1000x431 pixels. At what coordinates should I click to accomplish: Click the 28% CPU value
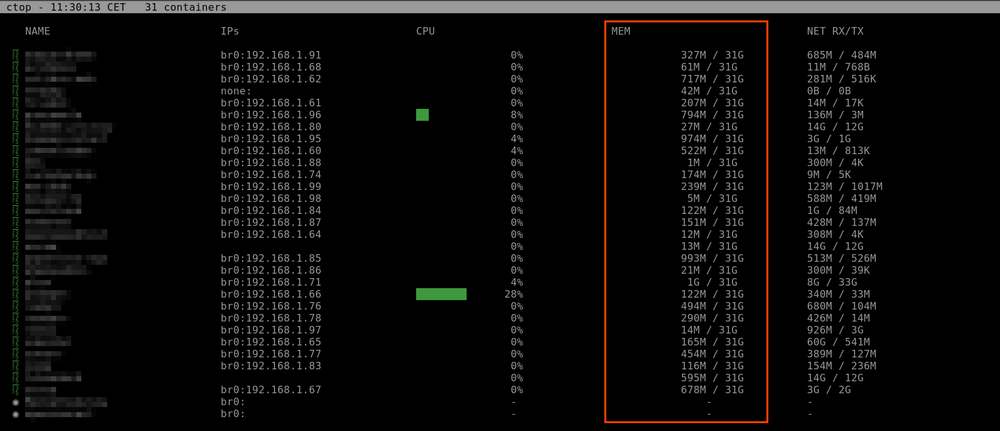tap(513, 294)
